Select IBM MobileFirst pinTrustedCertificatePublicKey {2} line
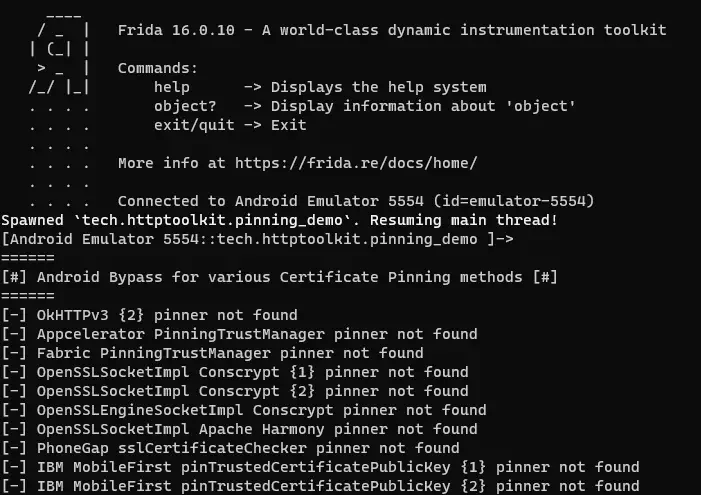Screen dimensions: 701x495 pos(320,486)
